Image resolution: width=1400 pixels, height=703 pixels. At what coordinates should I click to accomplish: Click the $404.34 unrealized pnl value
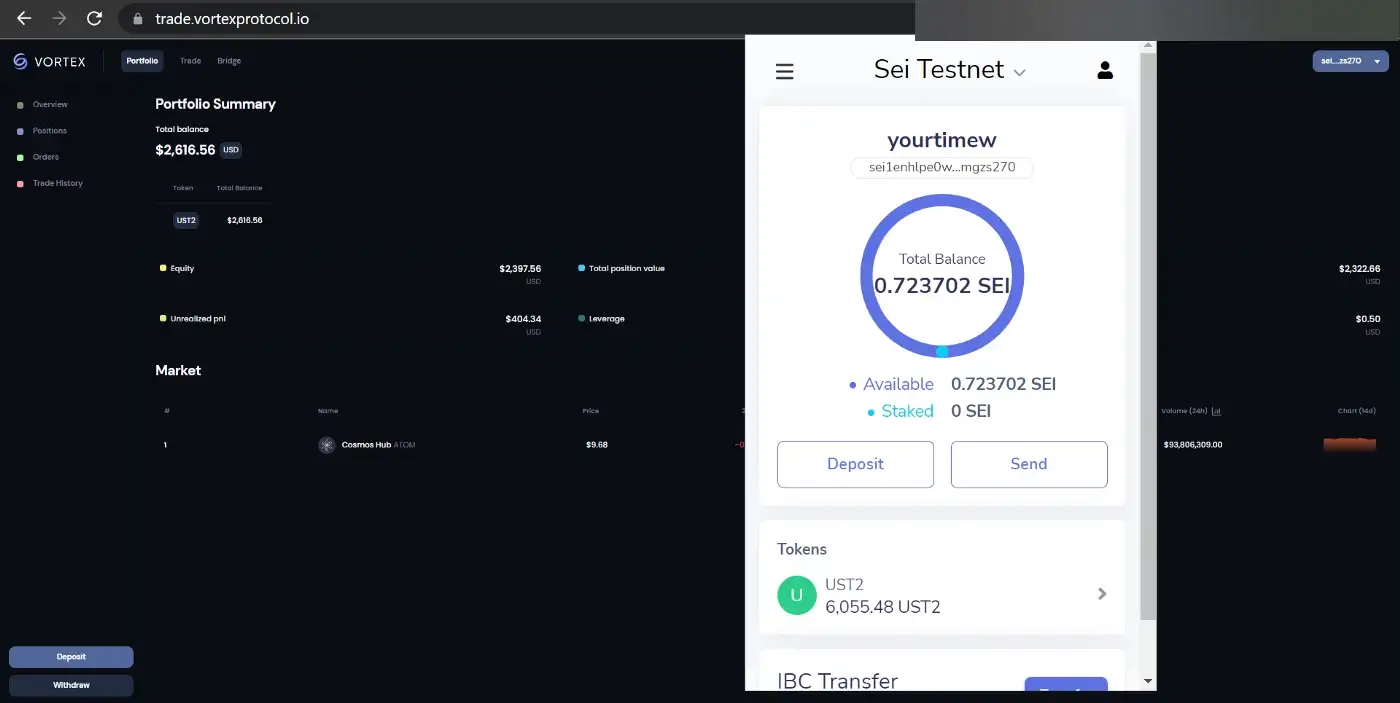[x=523, y=319]
